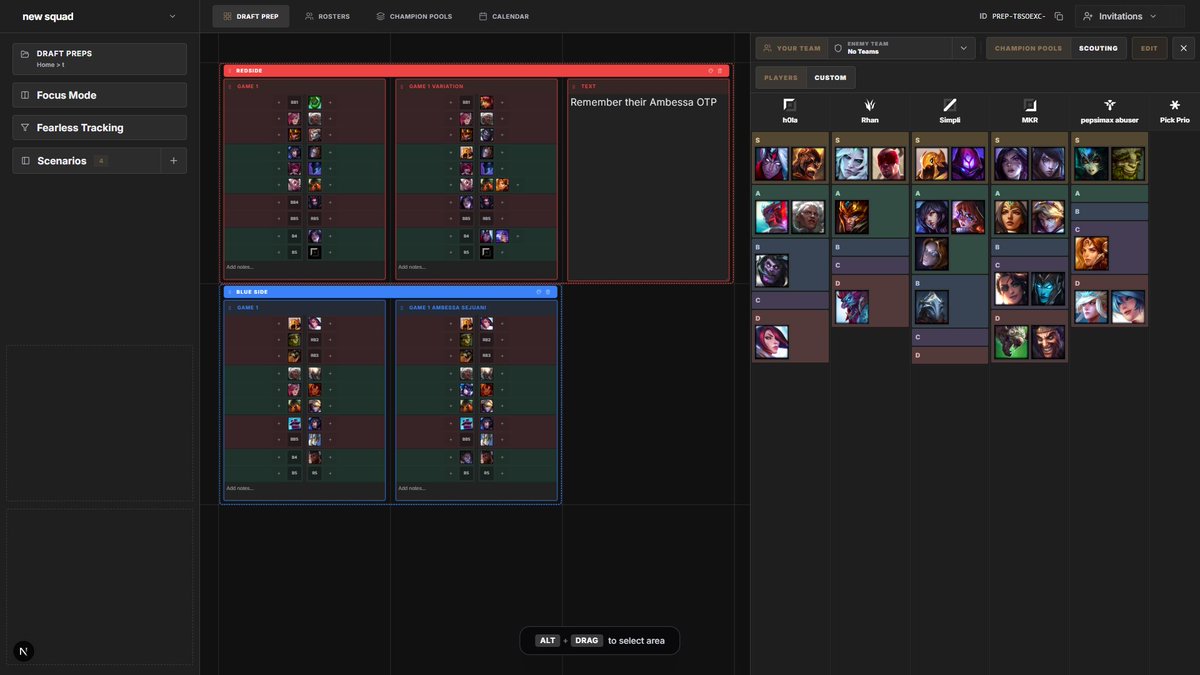Click the Edit button
Screen dimensions: 1200x675
click(1149, 48)
